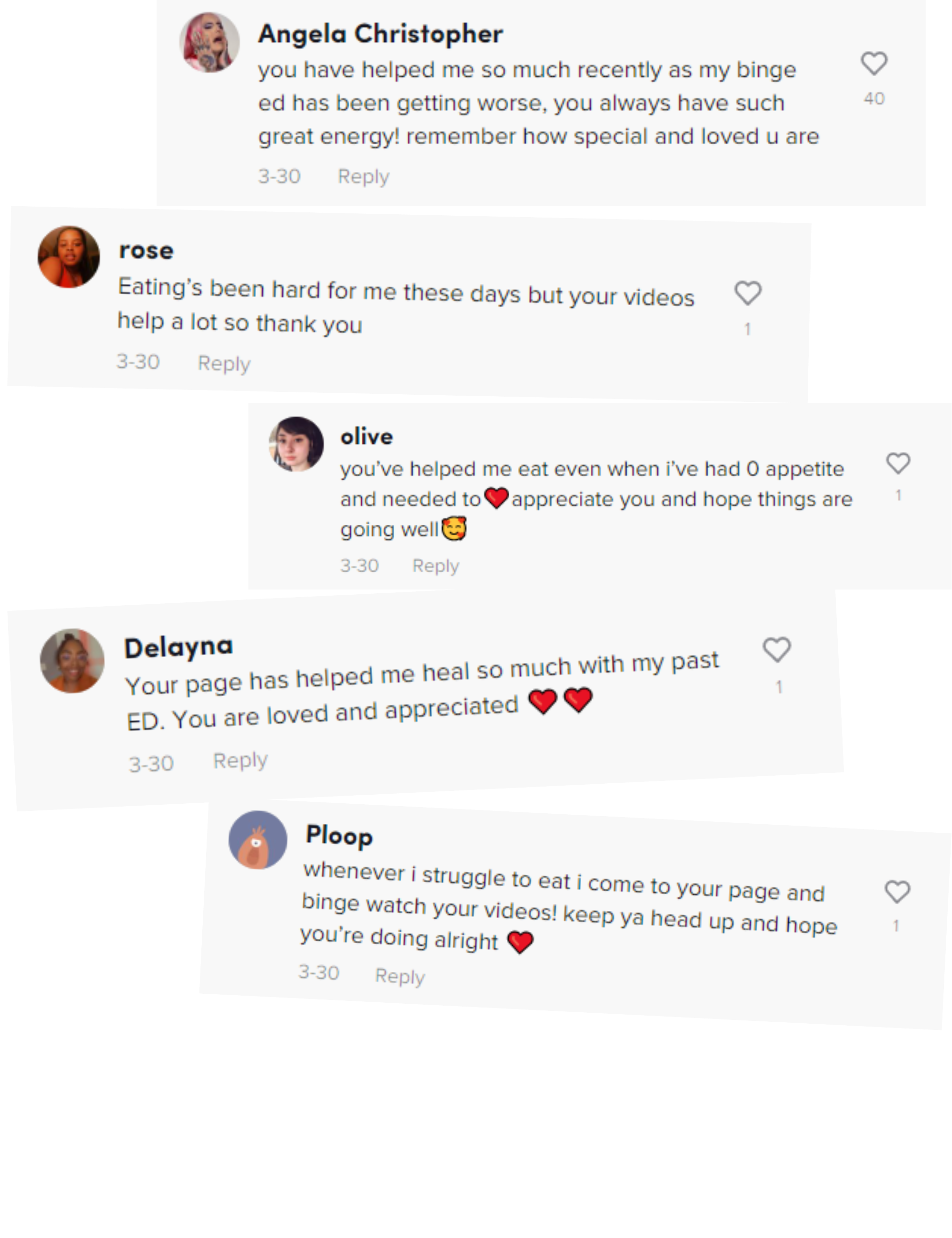Open Delayna's profile picture
The image size is (952, 1238).
[x=72, y=660]
